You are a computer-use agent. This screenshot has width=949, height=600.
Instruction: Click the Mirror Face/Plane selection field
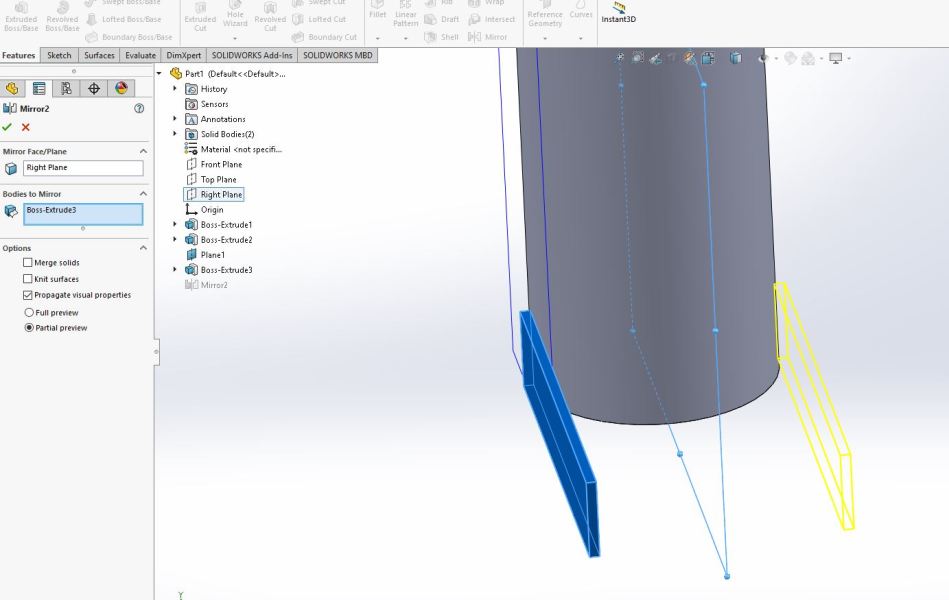click(83, 168)
